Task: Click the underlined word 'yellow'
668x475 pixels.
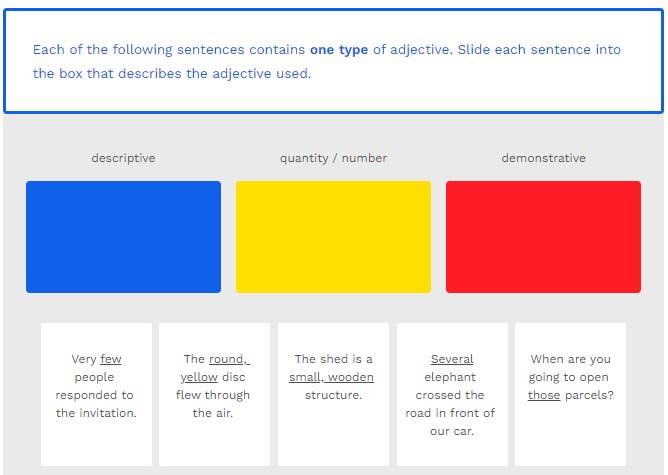Action: pos(199,377)
